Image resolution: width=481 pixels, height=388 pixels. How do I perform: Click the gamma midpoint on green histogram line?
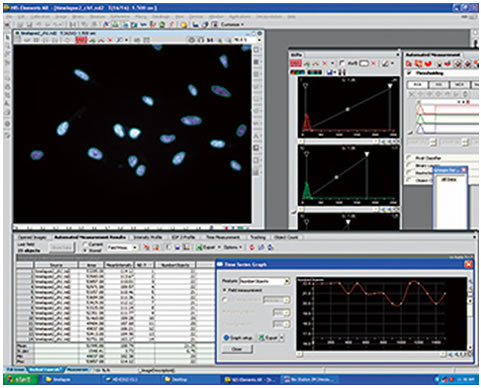[336, 177]
